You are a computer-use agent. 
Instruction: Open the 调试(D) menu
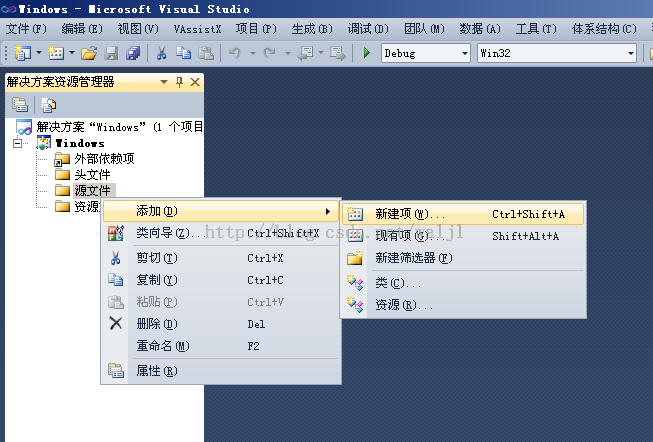pyautogui.click(x=368, y=29)
